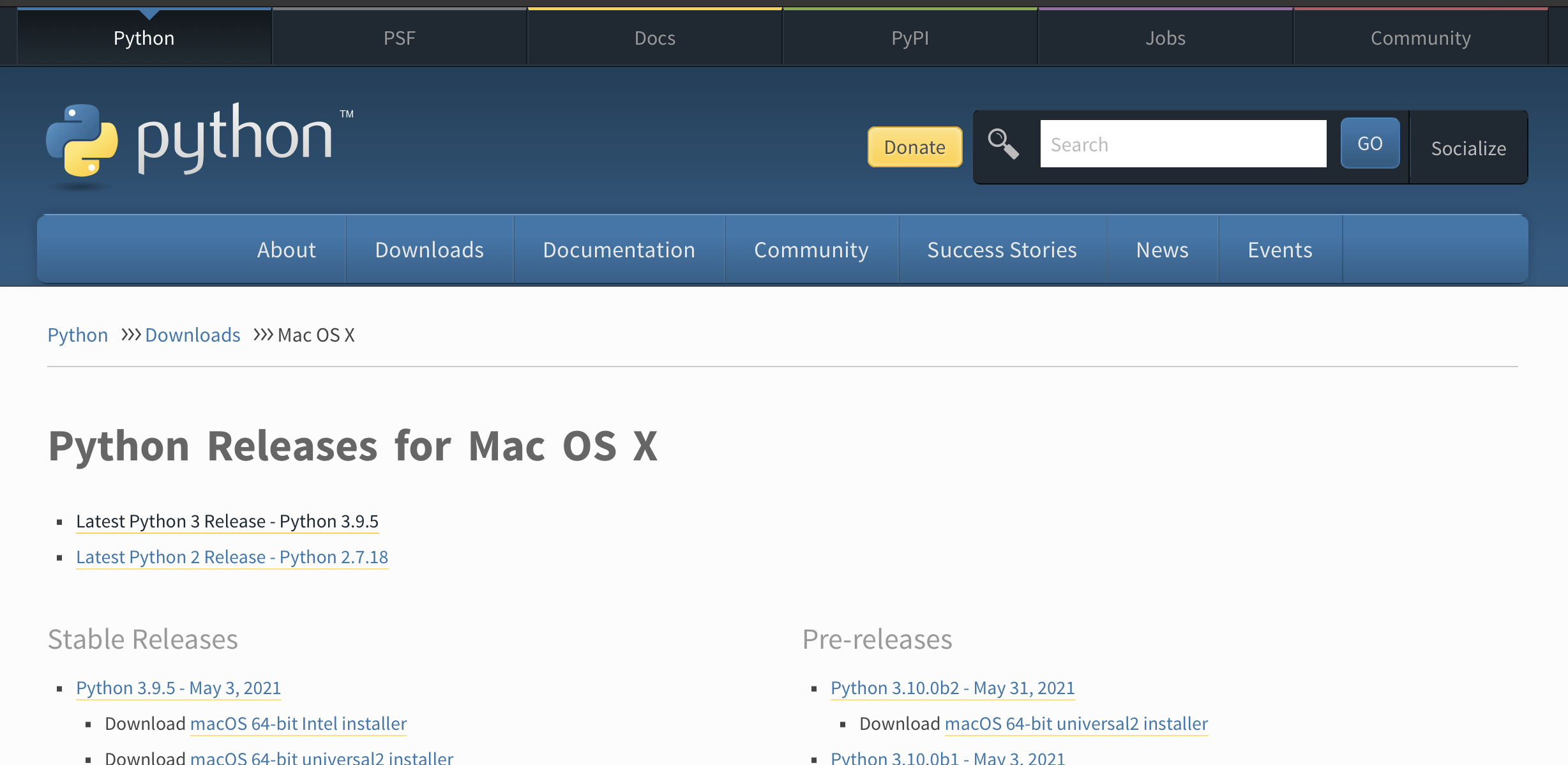This screenshot has height=765, width=1568.
Task: Open the Docs top tab
Action: (x=655, y=38)
